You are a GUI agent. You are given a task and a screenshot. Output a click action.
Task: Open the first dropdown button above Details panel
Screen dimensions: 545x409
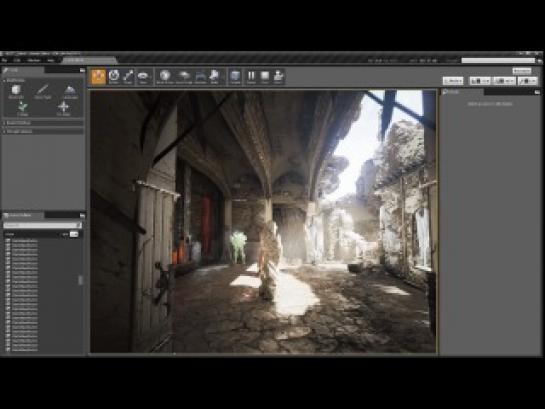[453, 81]
